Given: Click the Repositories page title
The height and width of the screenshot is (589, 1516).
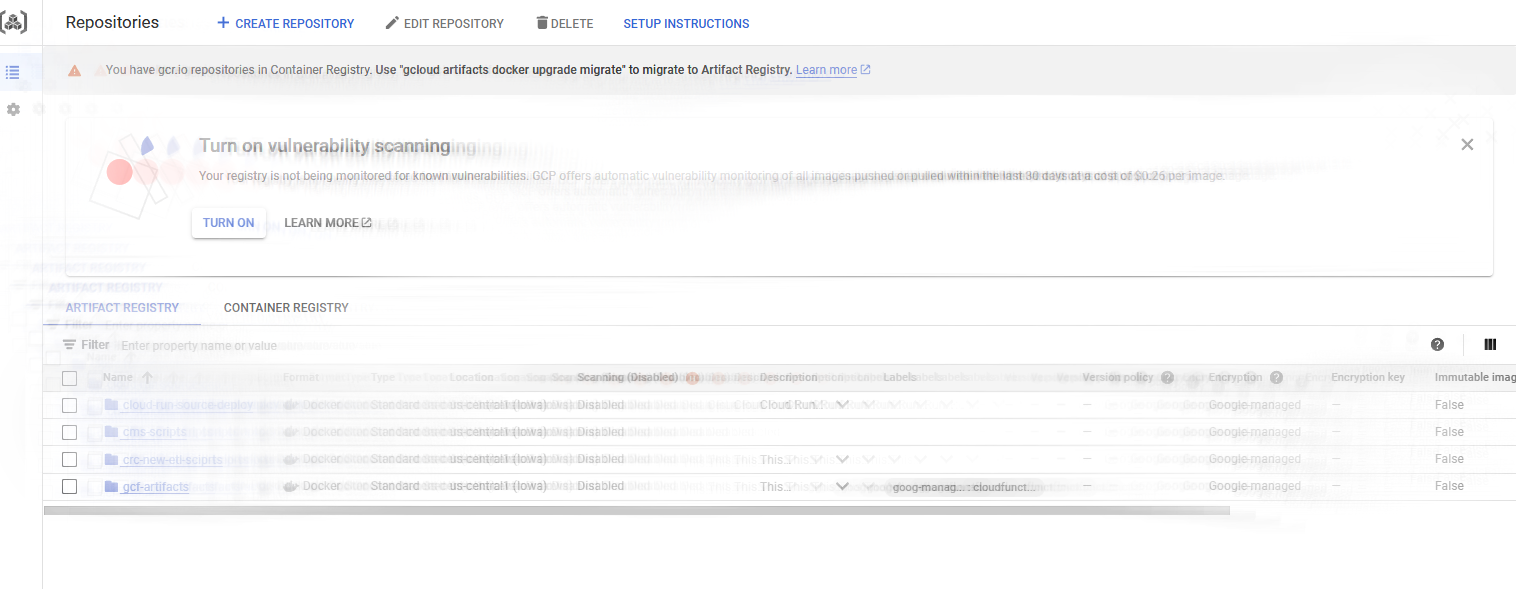Looking at the screenshot, I should pyautogui.click(x=112, y=22).
